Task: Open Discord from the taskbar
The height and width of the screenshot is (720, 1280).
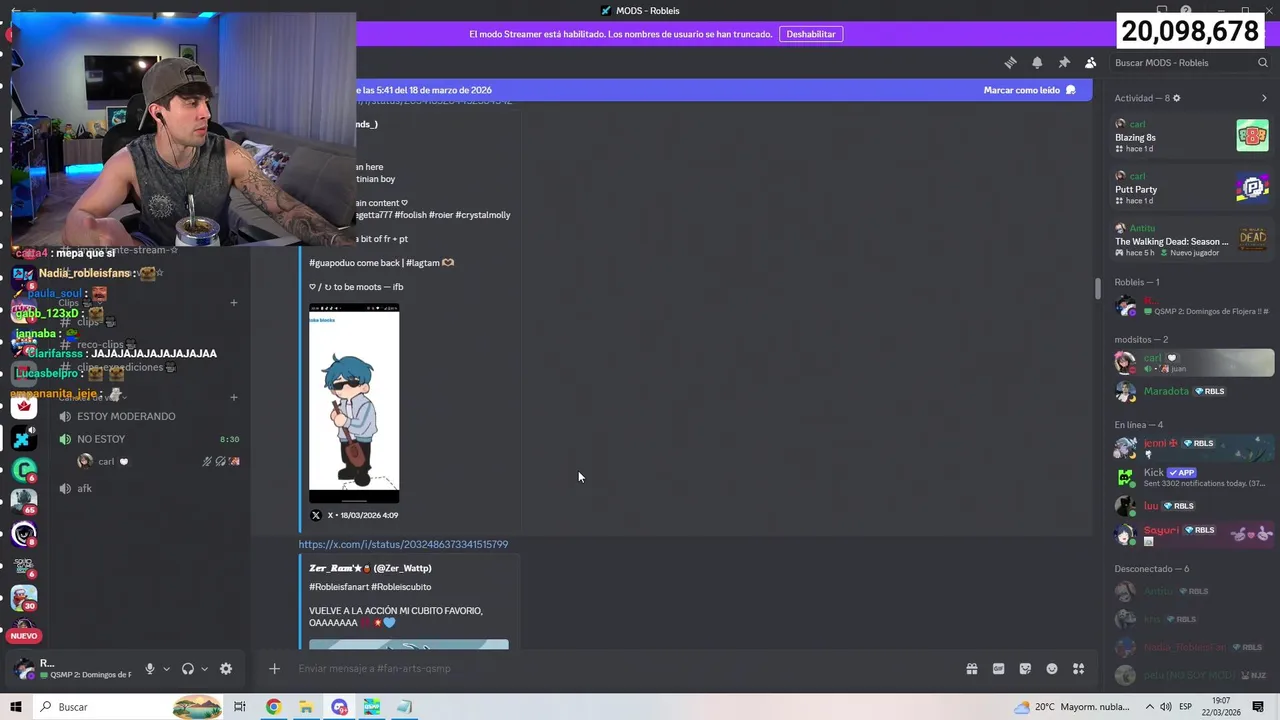Action: point(339,707)
